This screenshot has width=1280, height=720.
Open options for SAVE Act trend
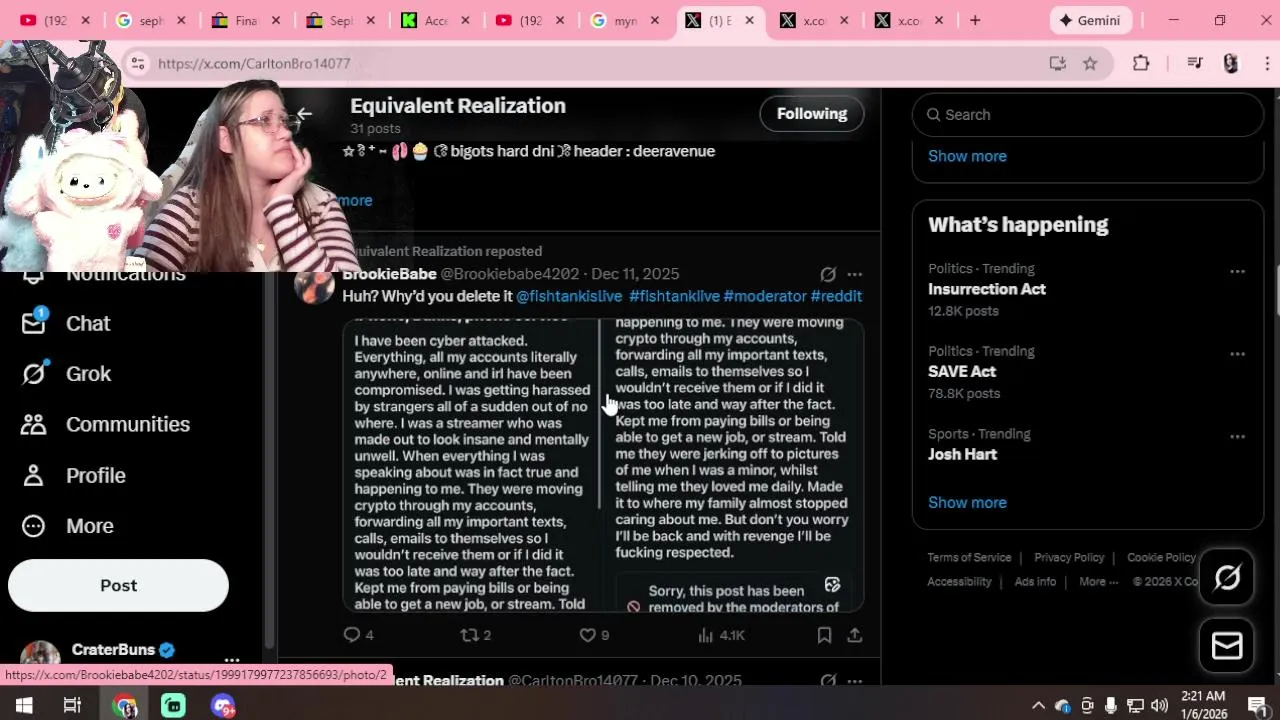coord(1237,354)
